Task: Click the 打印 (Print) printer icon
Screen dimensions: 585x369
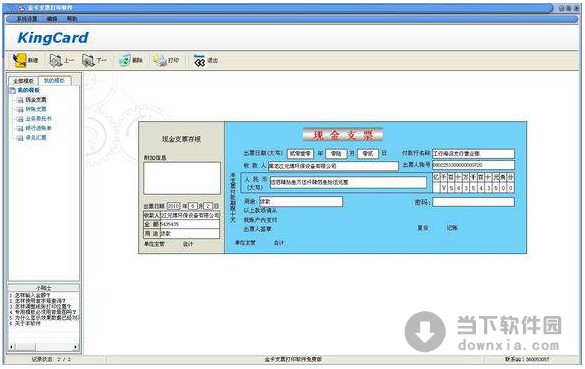Action: 160,60
